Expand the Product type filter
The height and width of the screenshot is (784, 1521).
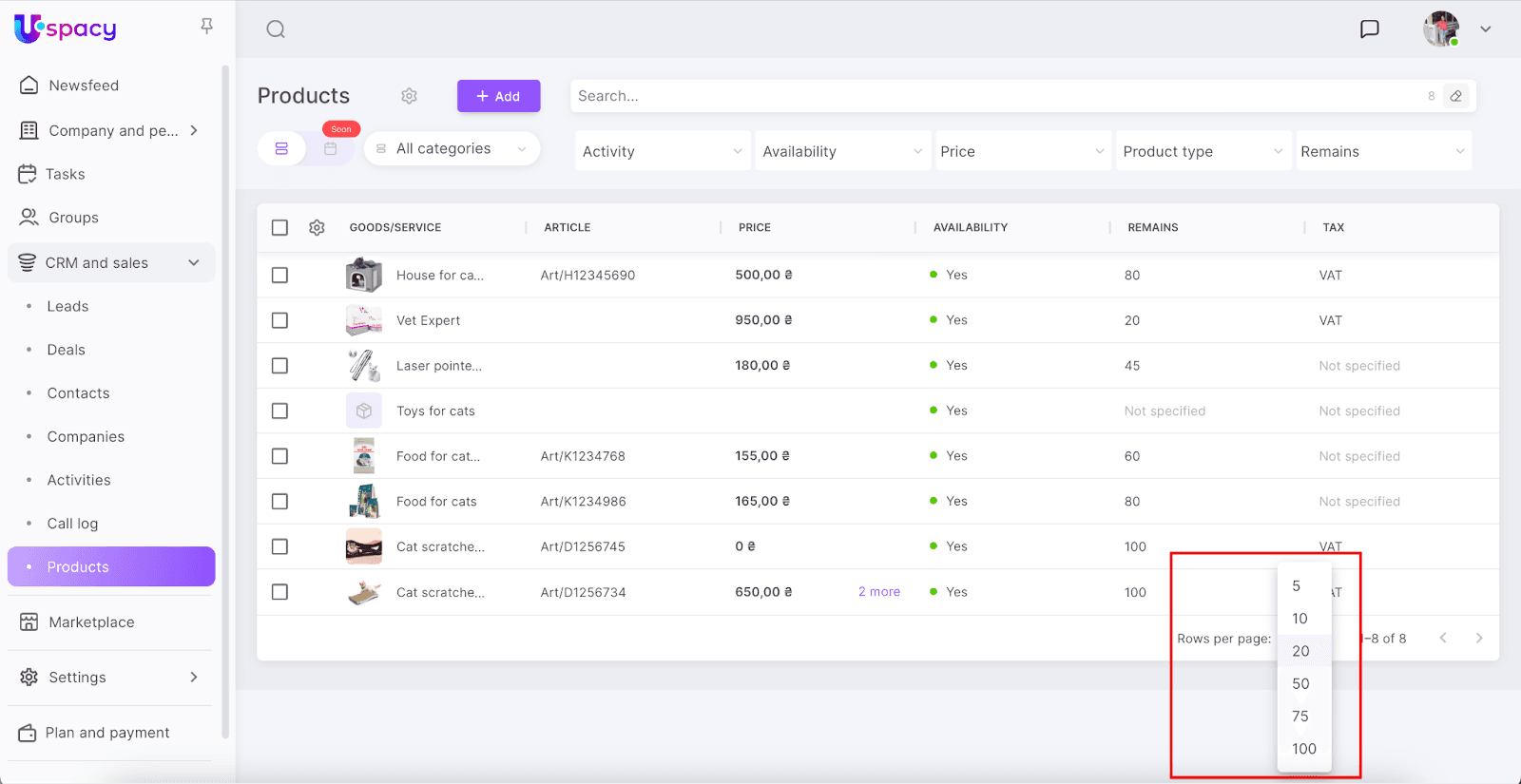coord(1203,152)
